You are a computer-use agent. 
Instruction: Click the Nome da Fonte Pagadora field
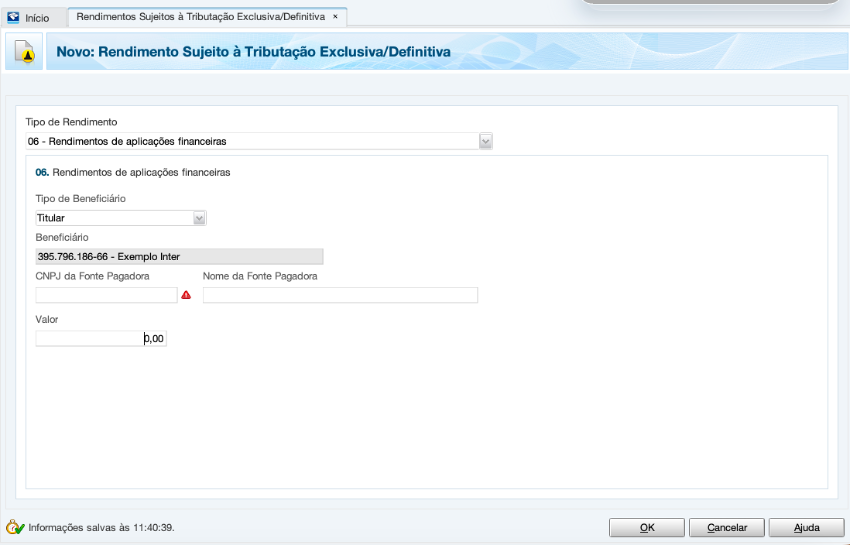(340, 295)
